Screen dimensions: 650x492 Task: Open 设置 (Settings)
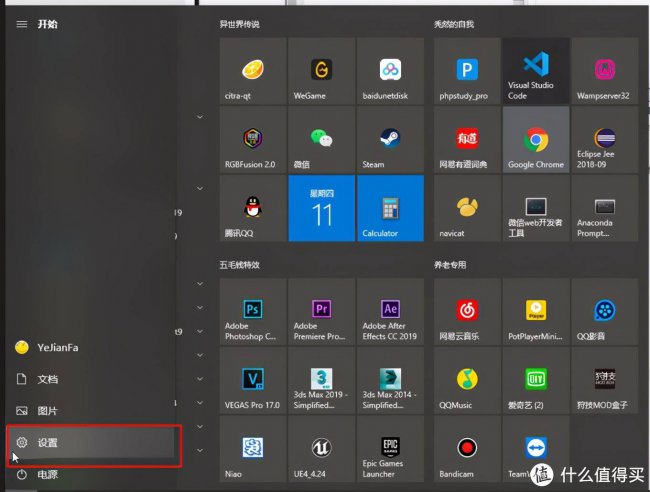click(90, 443)
